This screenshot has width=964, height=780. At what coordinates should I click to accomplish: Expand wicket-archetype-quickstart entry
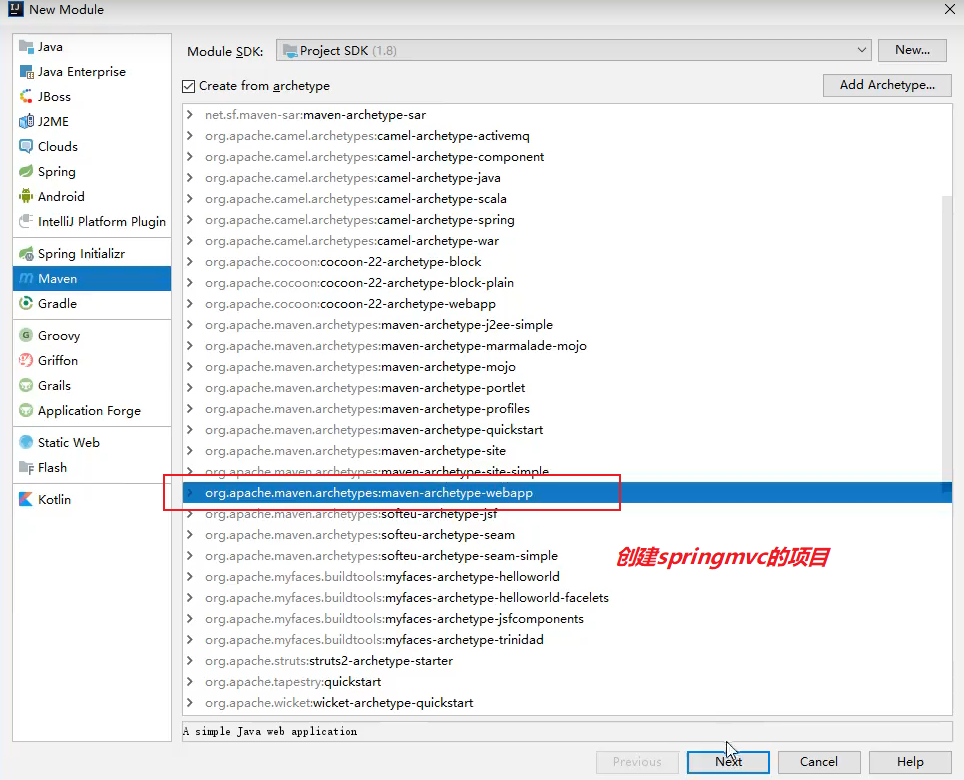coord(190,703)
